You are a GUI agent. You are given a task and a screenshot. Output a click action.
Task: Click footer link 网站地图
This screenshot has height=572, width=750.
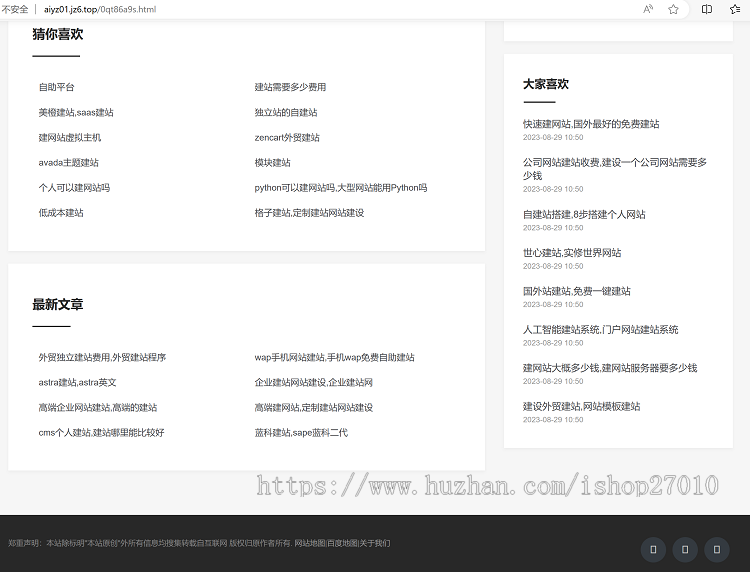pos(309,543)
